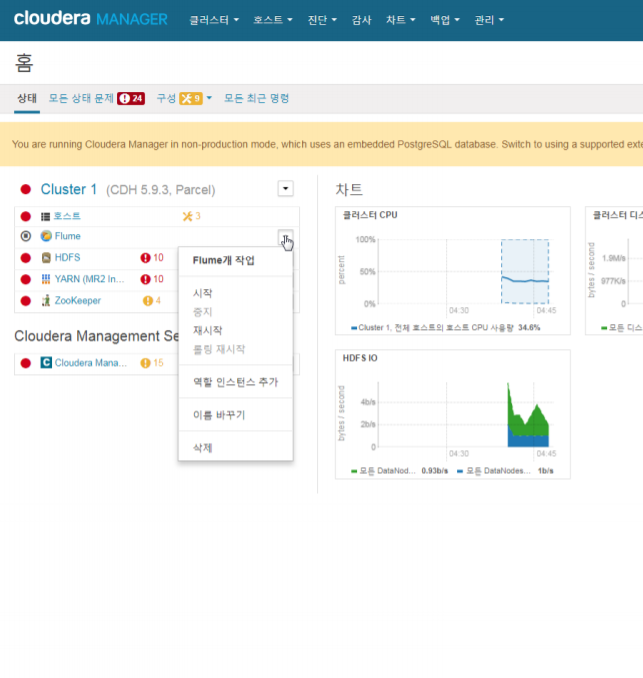The image size is (643, 678).
Task: Click the red alert icon with 10 for HDFS
Action: coord(152,258)
